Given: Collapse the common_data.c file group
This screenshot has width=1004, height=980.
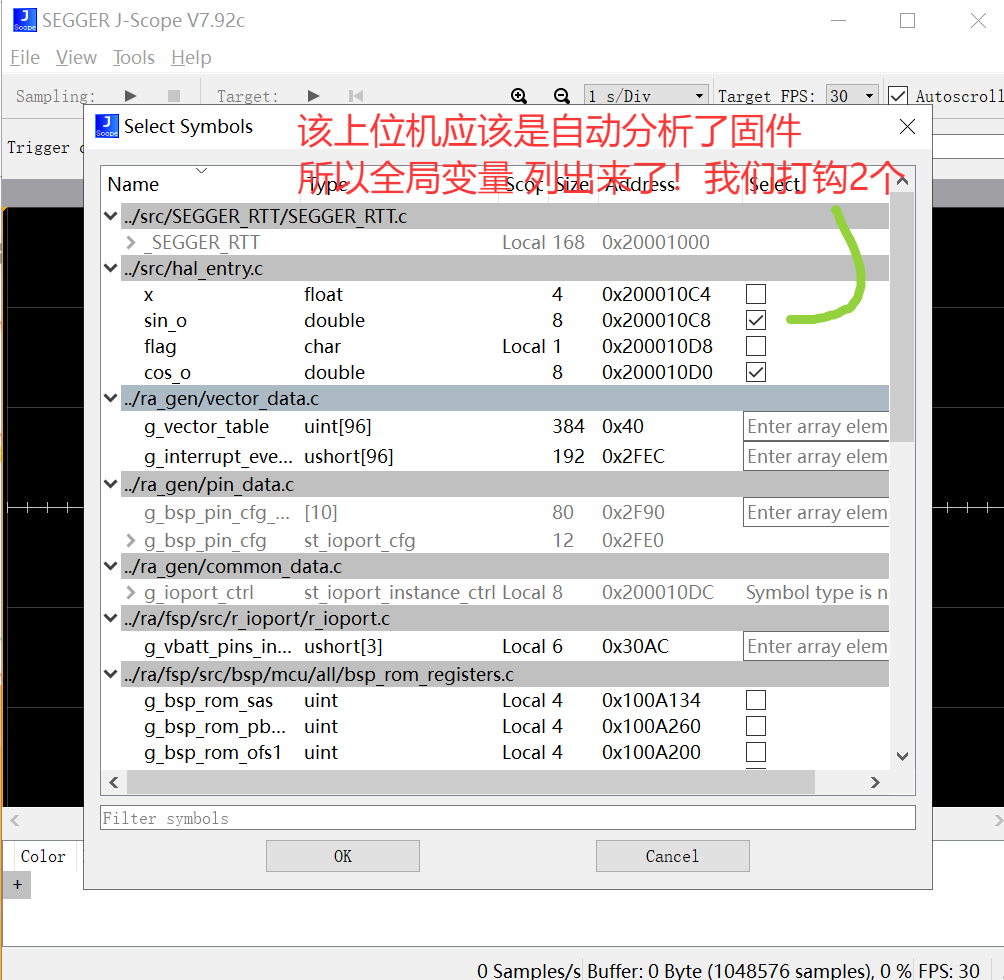Looking at the screenshot, I should 111,566.
